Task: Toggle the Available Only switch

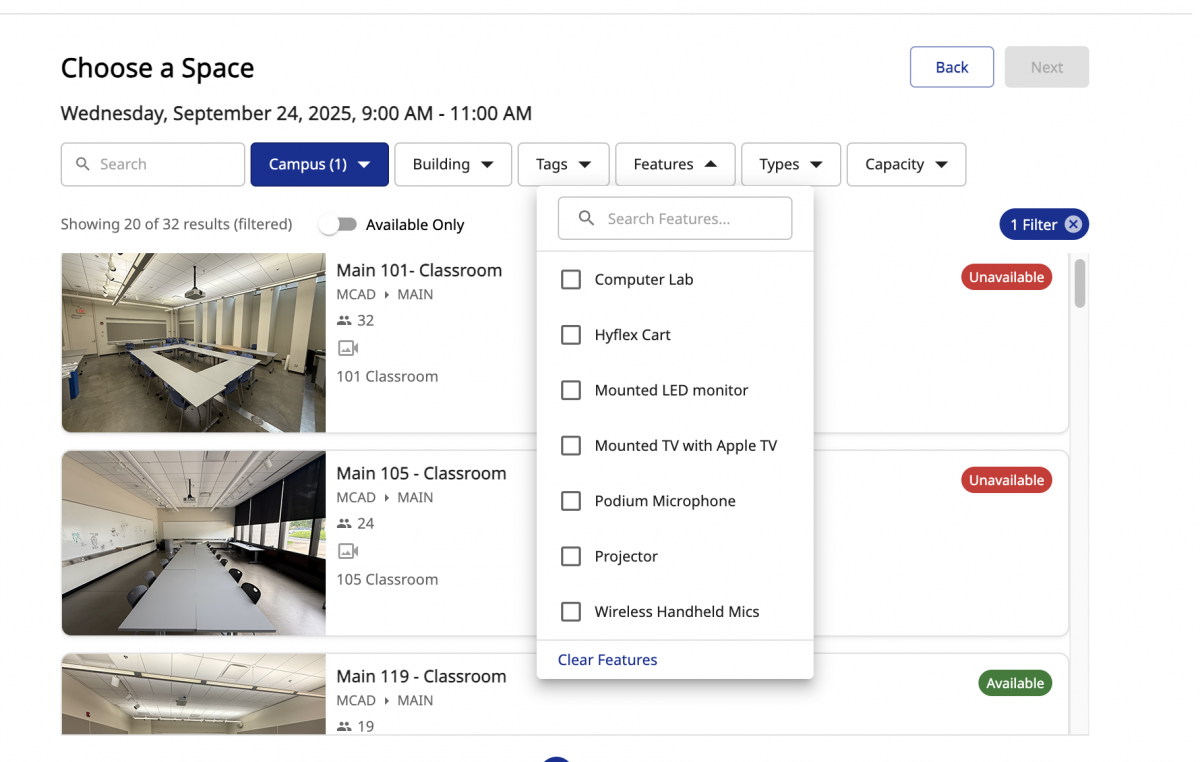Action: [x=338, y=225]
